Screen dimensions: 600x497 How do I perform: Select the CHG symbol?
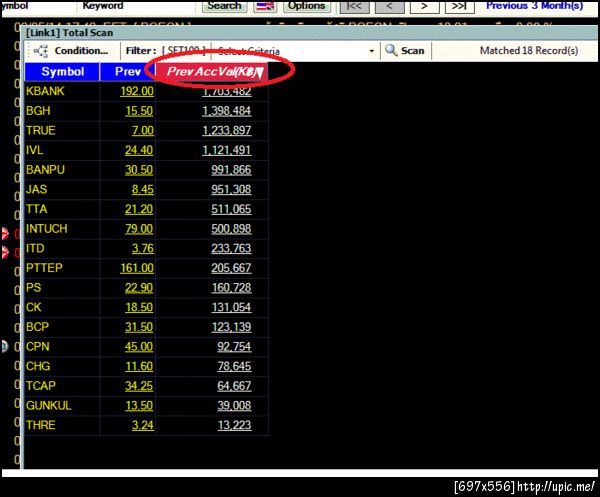pos(38,366)
